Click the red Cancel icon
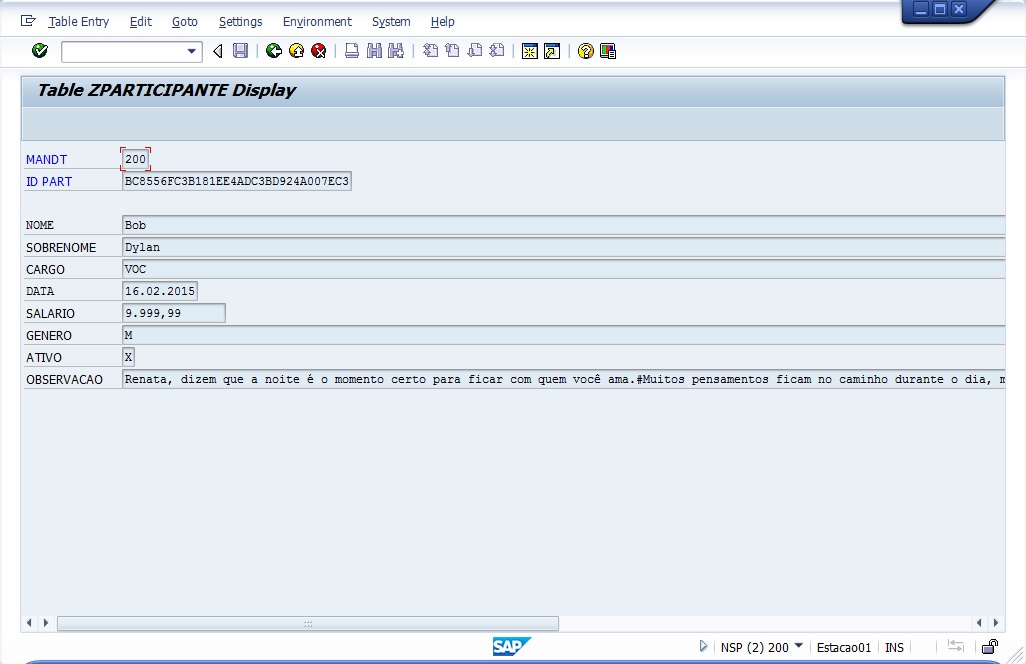The width and height of the screenshot is (1026, 664). pos(318,51)
